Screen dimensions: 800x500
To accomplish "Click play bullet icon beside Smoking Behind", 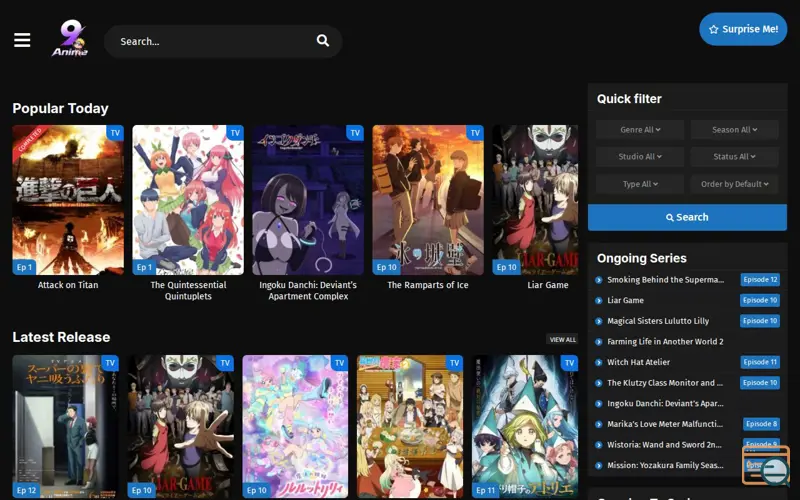I will click(x=599, y=280).
